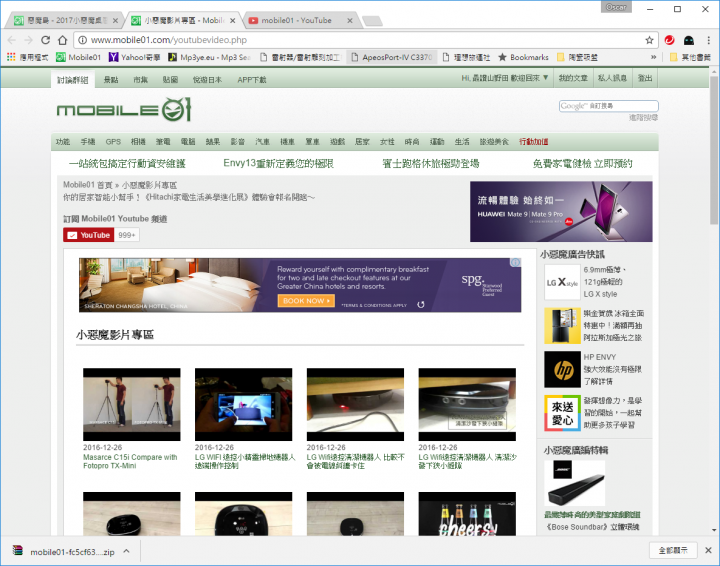Open the Yahoo bookmark in bookmarks bar
This screenshot has height=566, width=720.
click(x=134, y=57)
